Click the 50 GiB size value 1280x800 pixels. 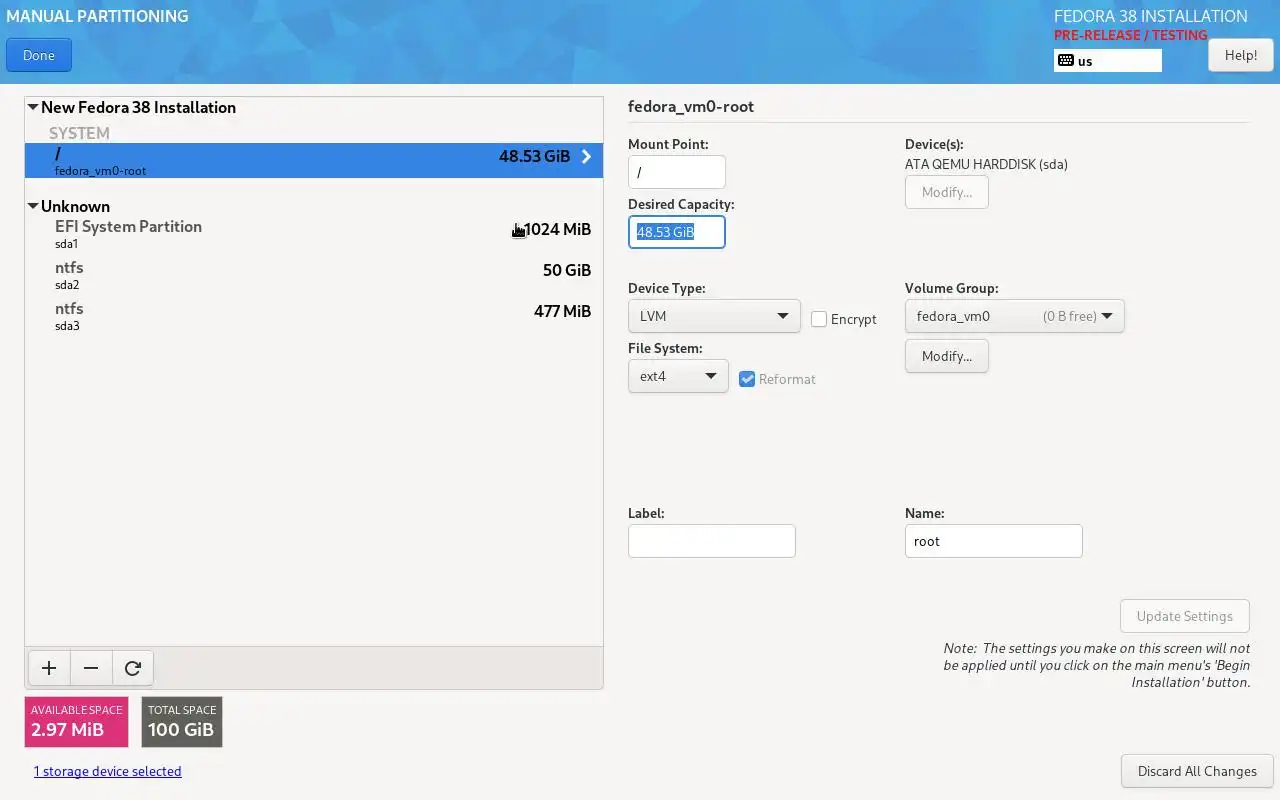click(x=567, y=270)
